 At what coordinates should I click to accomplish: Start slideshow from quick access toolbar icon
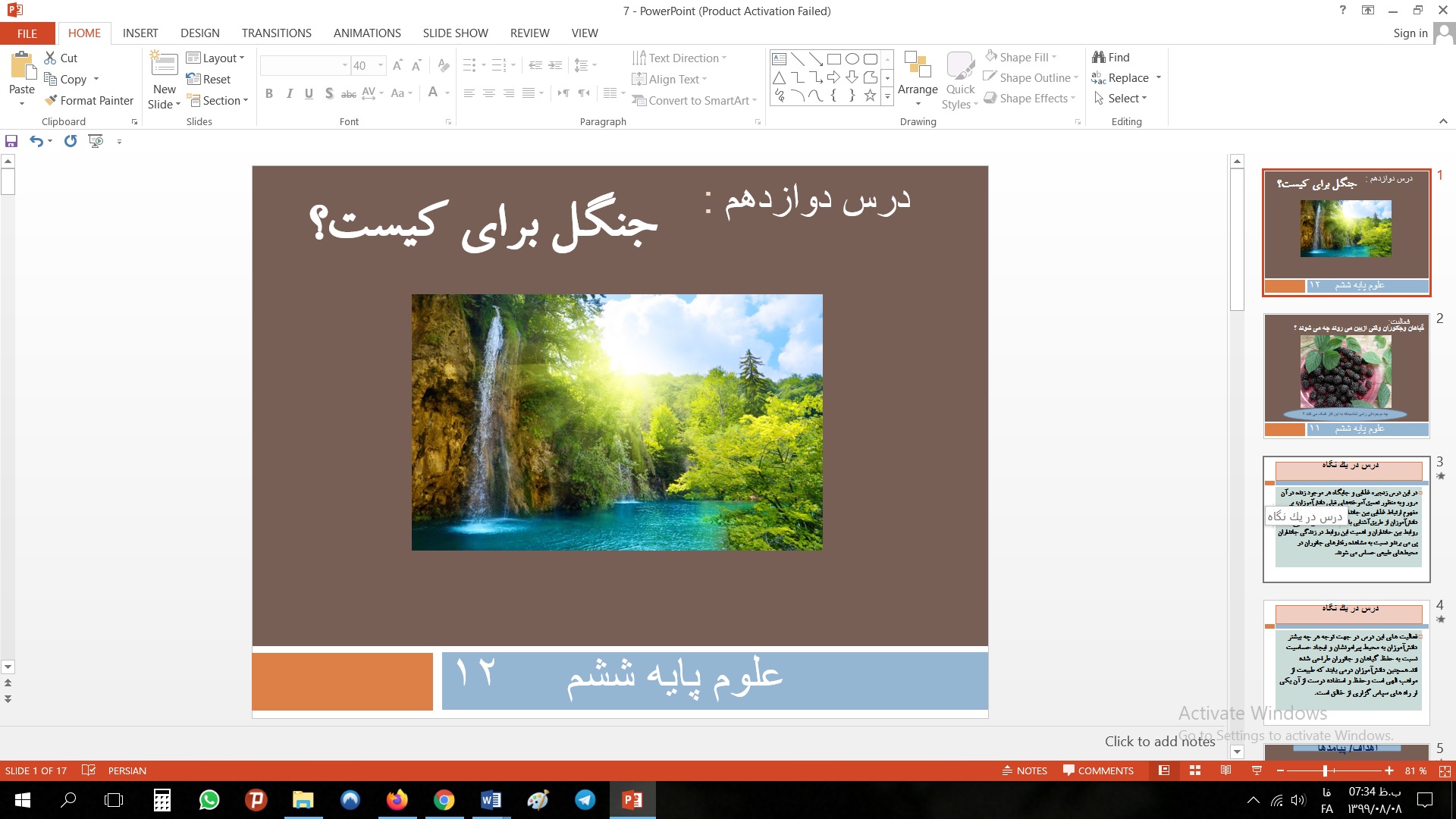96,141
